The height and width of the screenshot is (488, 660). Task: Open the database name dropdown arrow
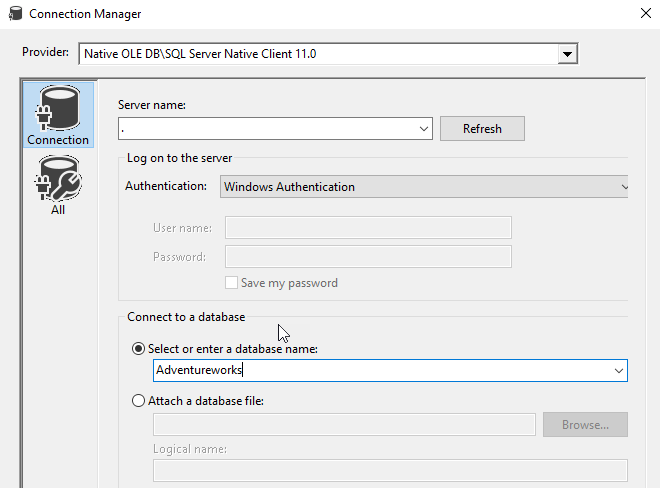(618, 371)
